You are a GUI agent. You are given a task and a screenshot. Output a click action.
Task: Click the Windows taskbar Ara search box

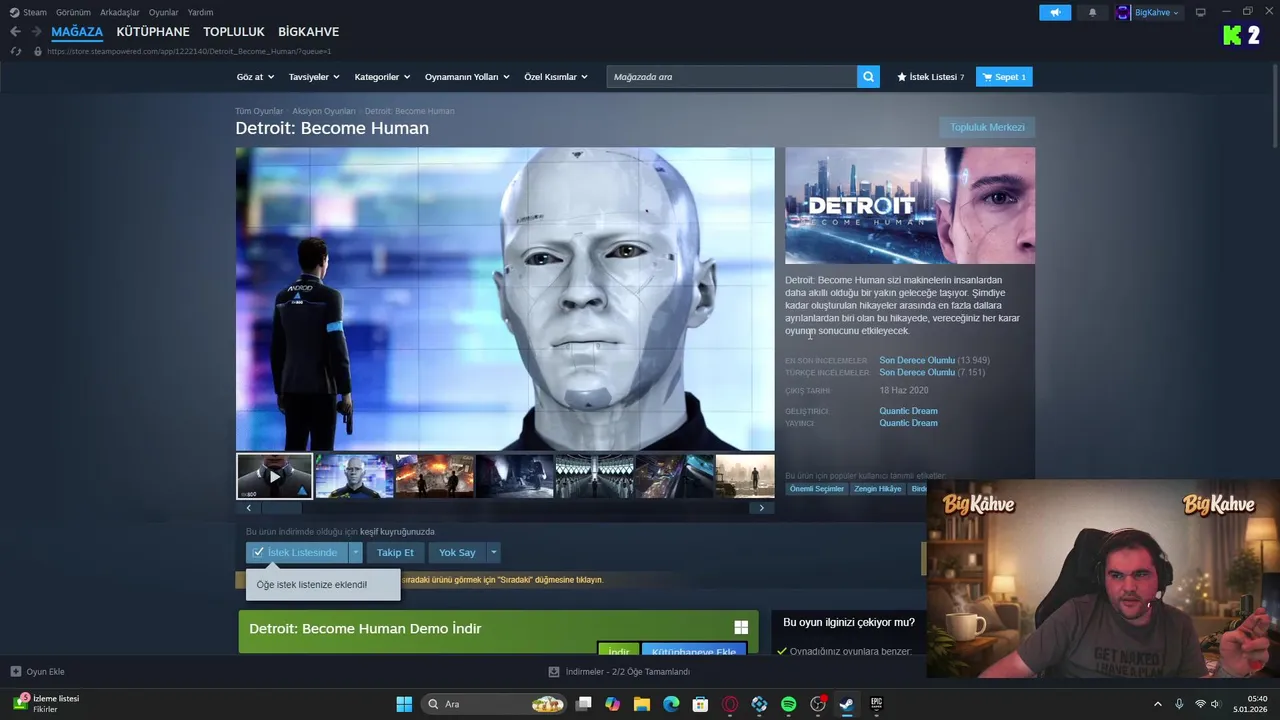tap(494, 704)
